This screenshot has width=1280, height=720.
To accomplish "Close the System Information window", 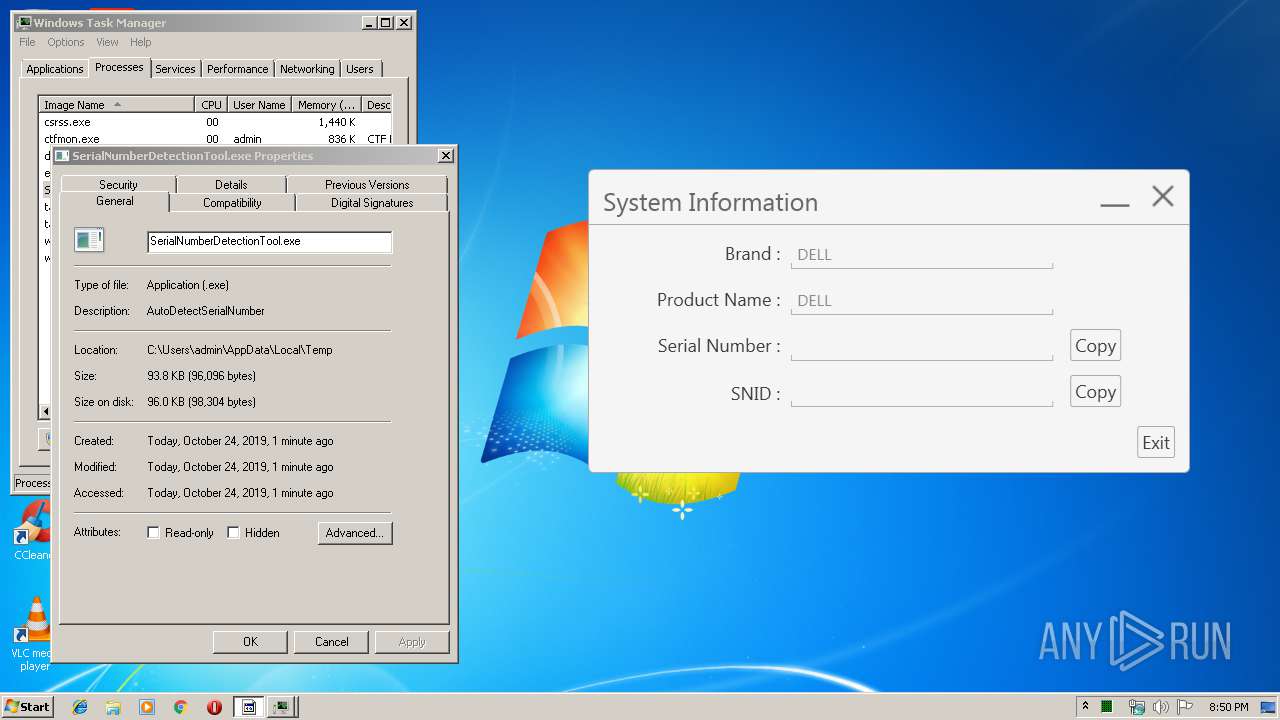I will 1162,197.
